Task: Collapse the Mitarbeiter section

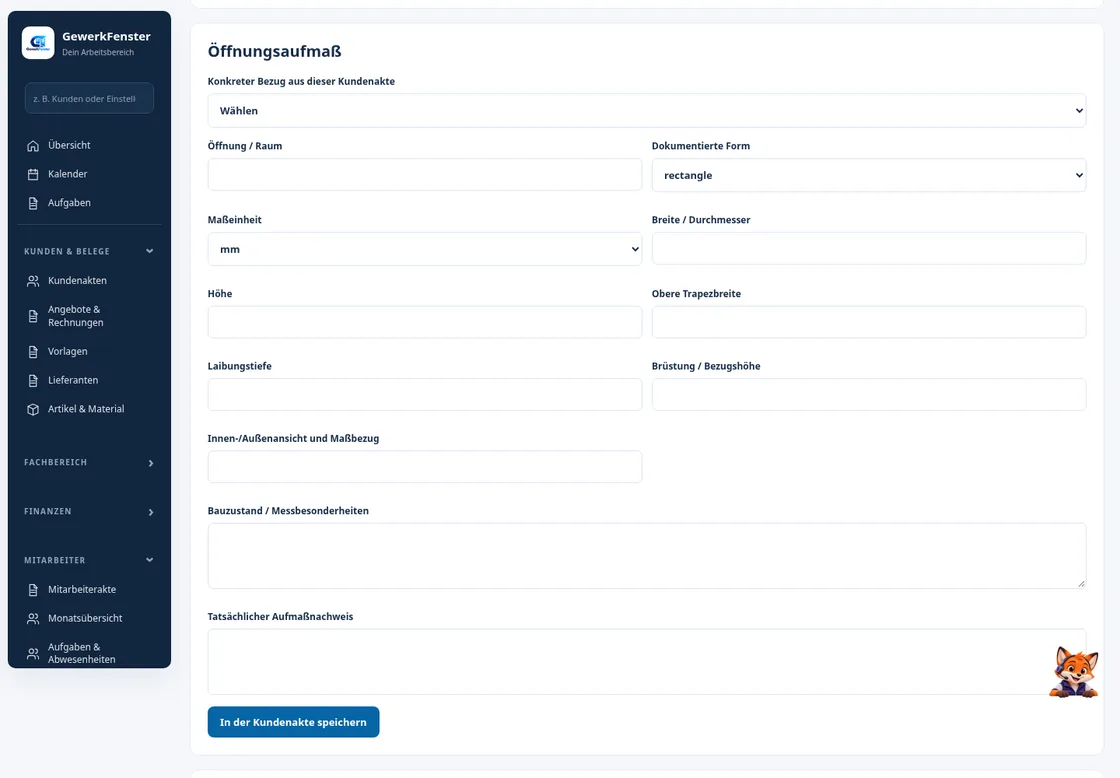Action: click(x=89, y=560)
